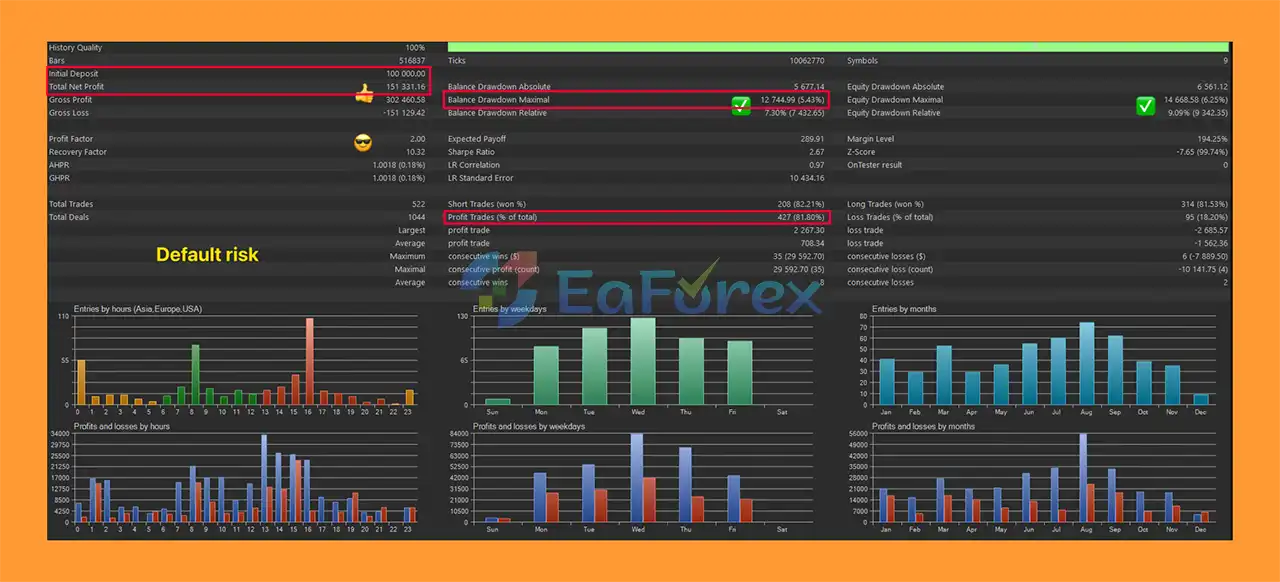Click the Profits and losses by hours title

point(121,427)
